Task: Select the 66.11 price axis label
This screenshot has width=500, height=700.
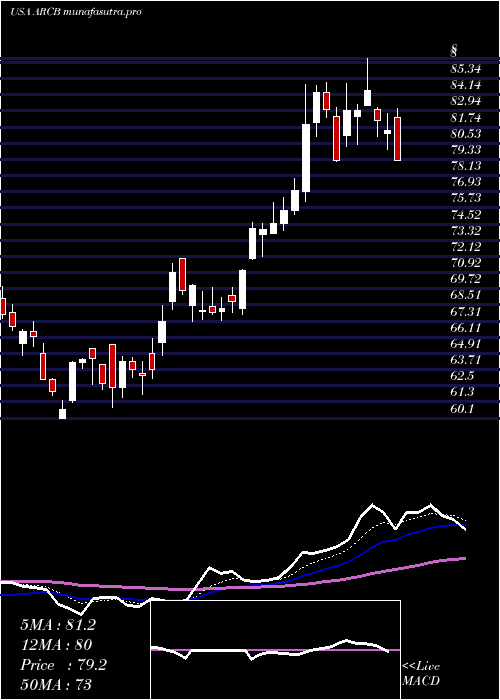Action: (466, 328)
